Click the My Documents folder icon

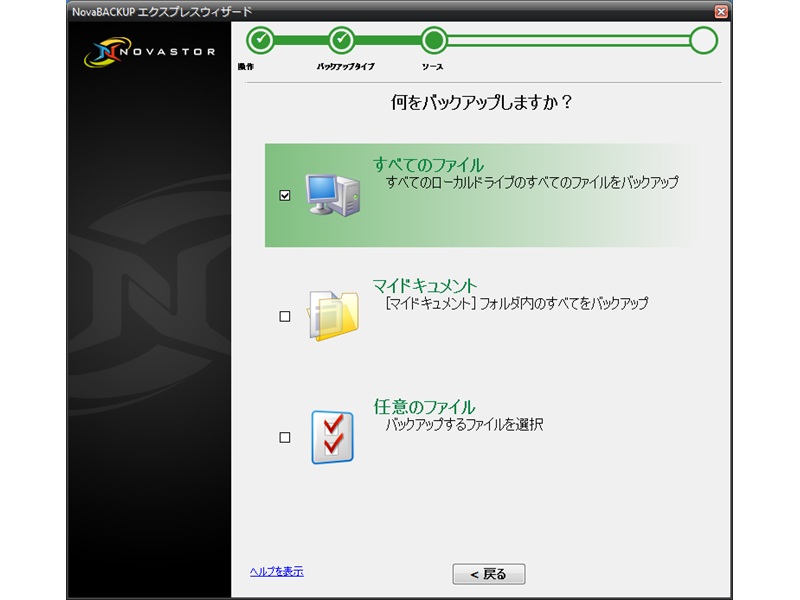(331, 316)
